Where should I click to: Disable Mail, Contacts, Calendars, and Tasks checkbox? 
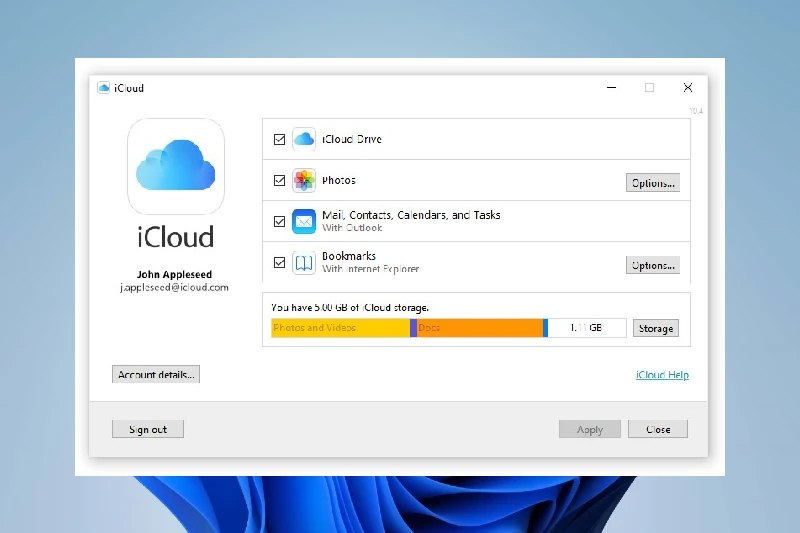tap(280, 222)
